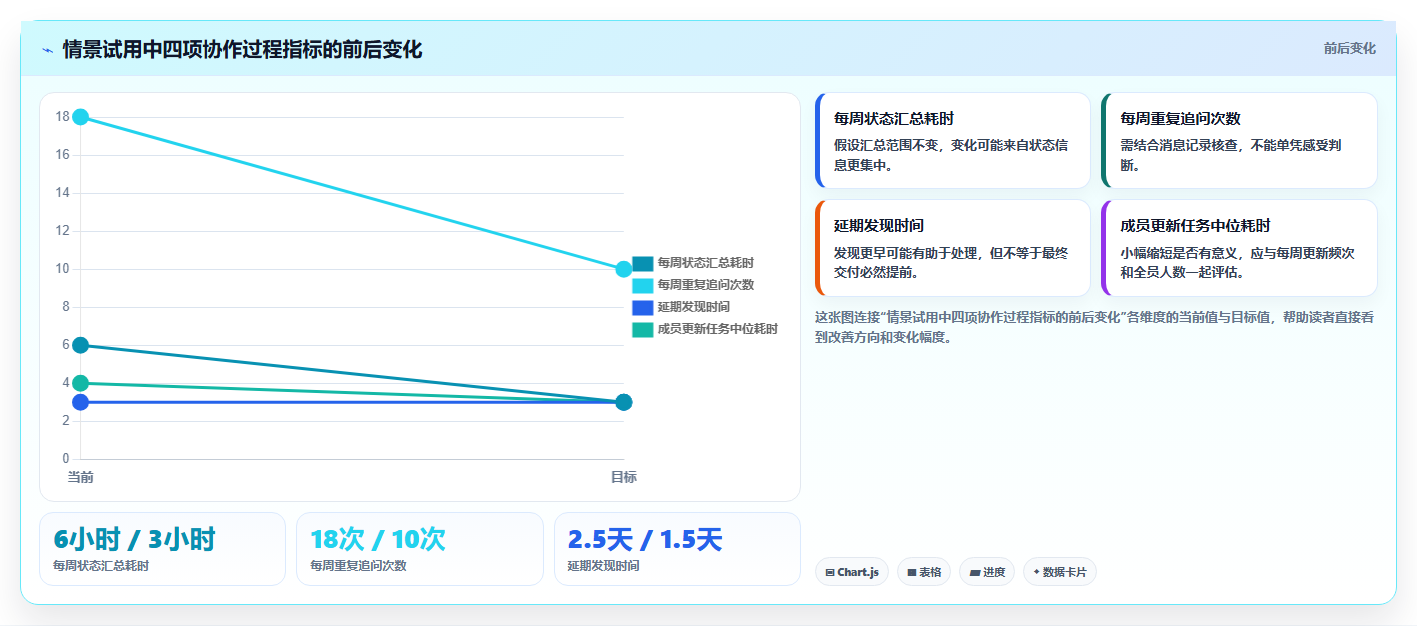
Task: Toggle the 每周重复追问次数 legend swatch
Action: coord(642,285)
